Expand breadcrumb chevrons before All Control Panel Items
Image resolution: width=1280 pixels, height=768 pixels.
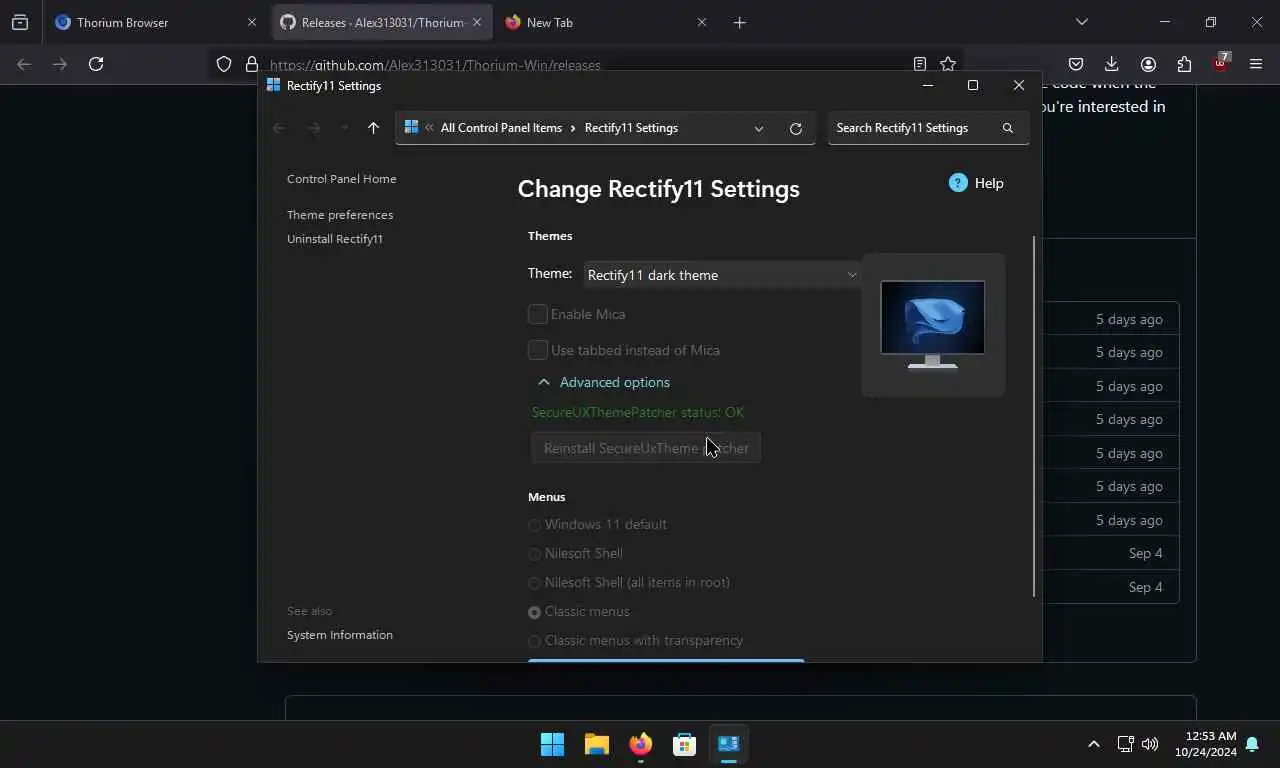(429, 128)
